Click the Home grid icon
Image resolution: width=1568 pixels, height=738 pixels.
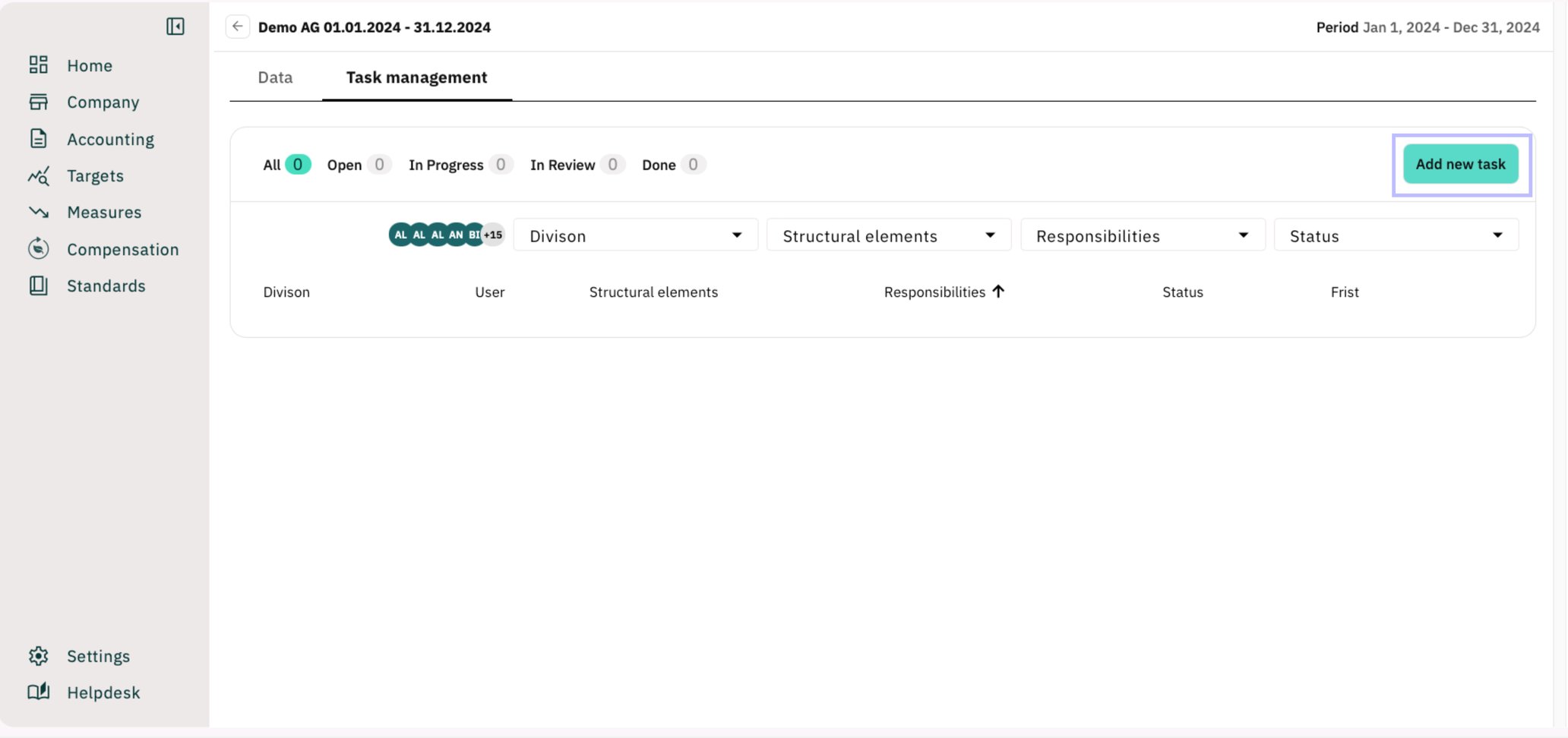[38, 65]
